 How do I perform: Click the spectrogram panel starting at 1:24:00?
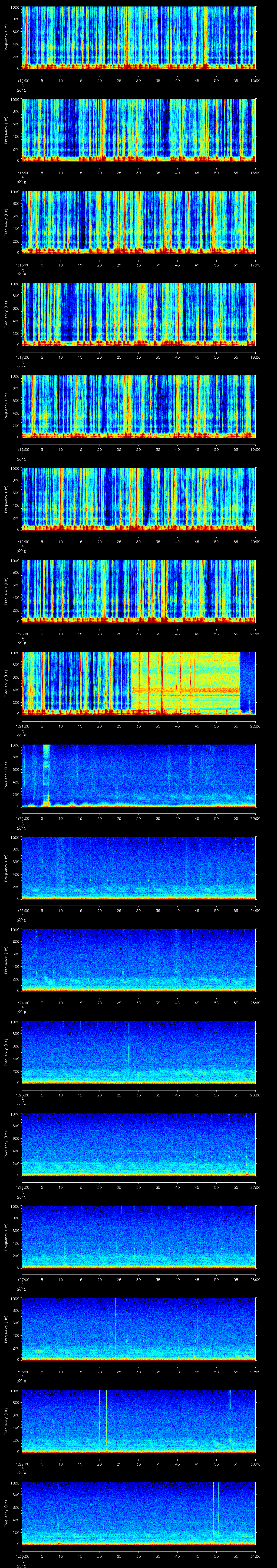point(139,960)
